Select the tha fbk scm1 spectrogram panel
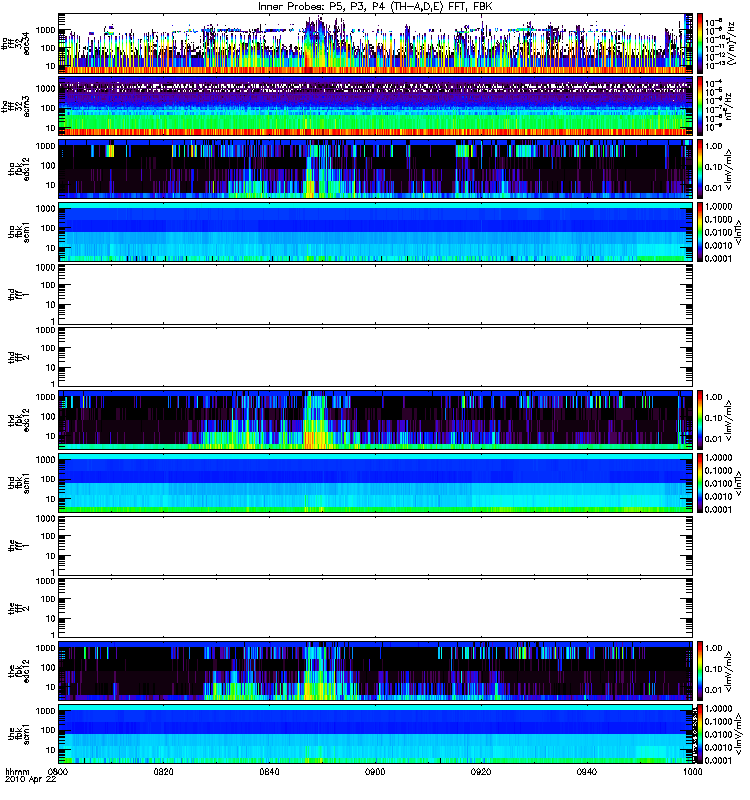 coord(376,232)
